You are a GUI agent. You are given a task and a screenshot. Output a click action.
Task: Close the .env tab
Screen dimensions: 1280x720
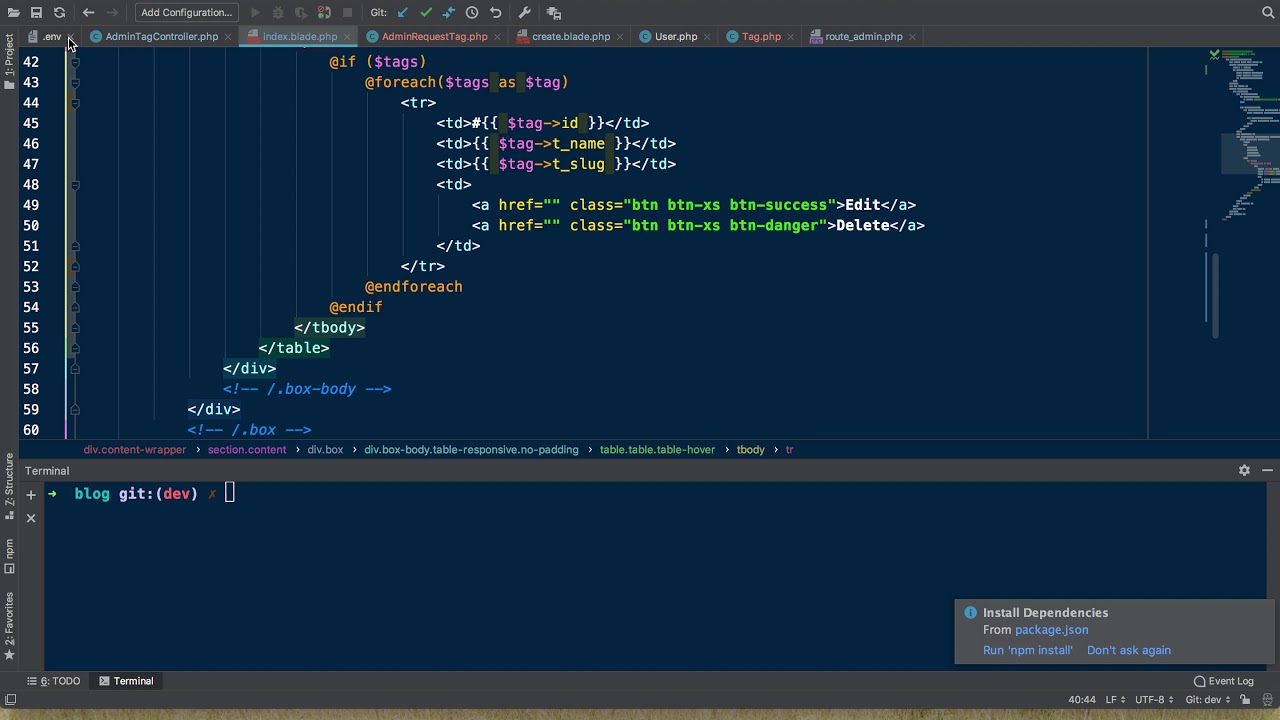pyautogui.click(x=71, y=36)
